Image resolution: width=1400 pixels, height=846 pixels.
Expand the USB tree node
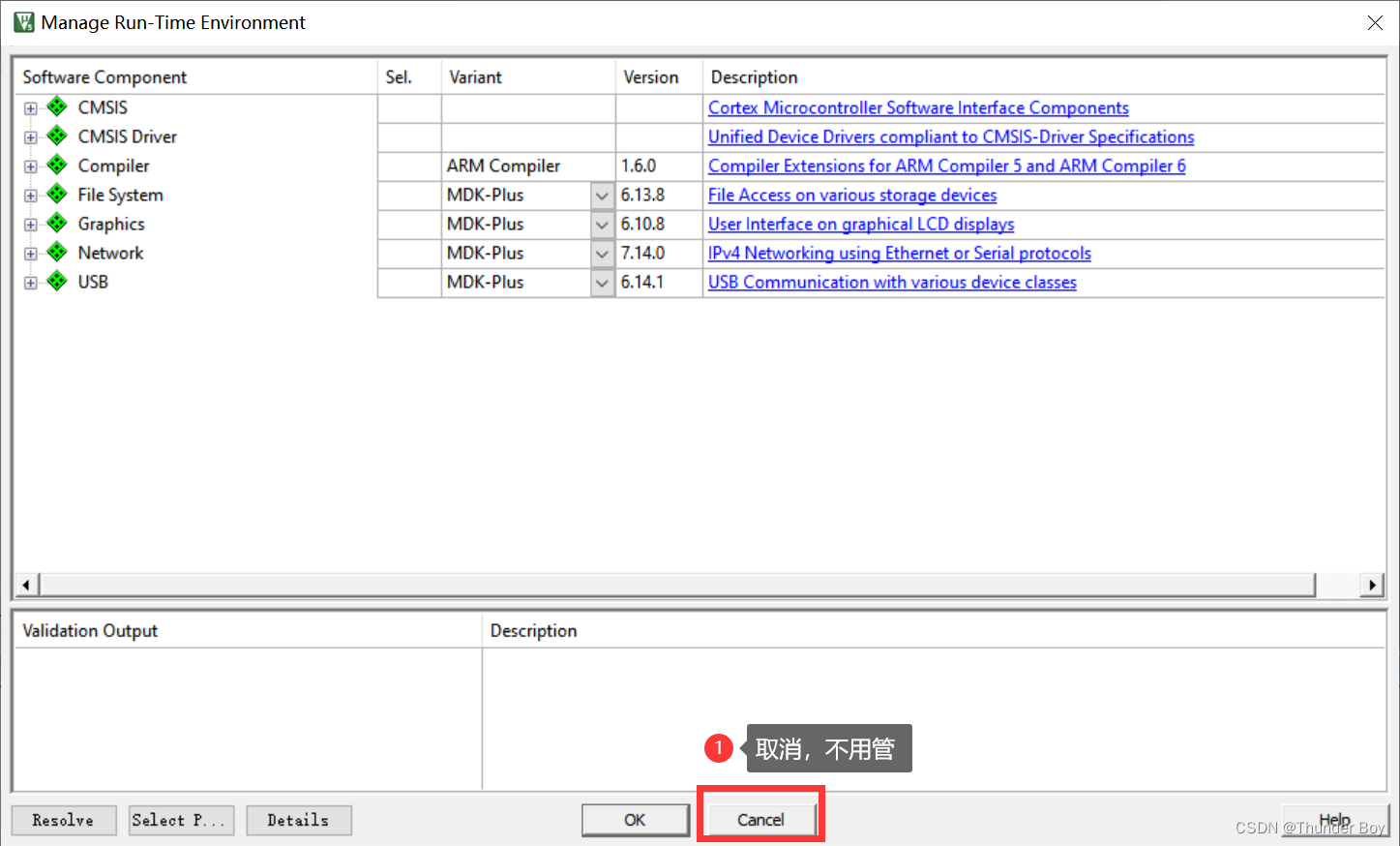coord(31,283)
